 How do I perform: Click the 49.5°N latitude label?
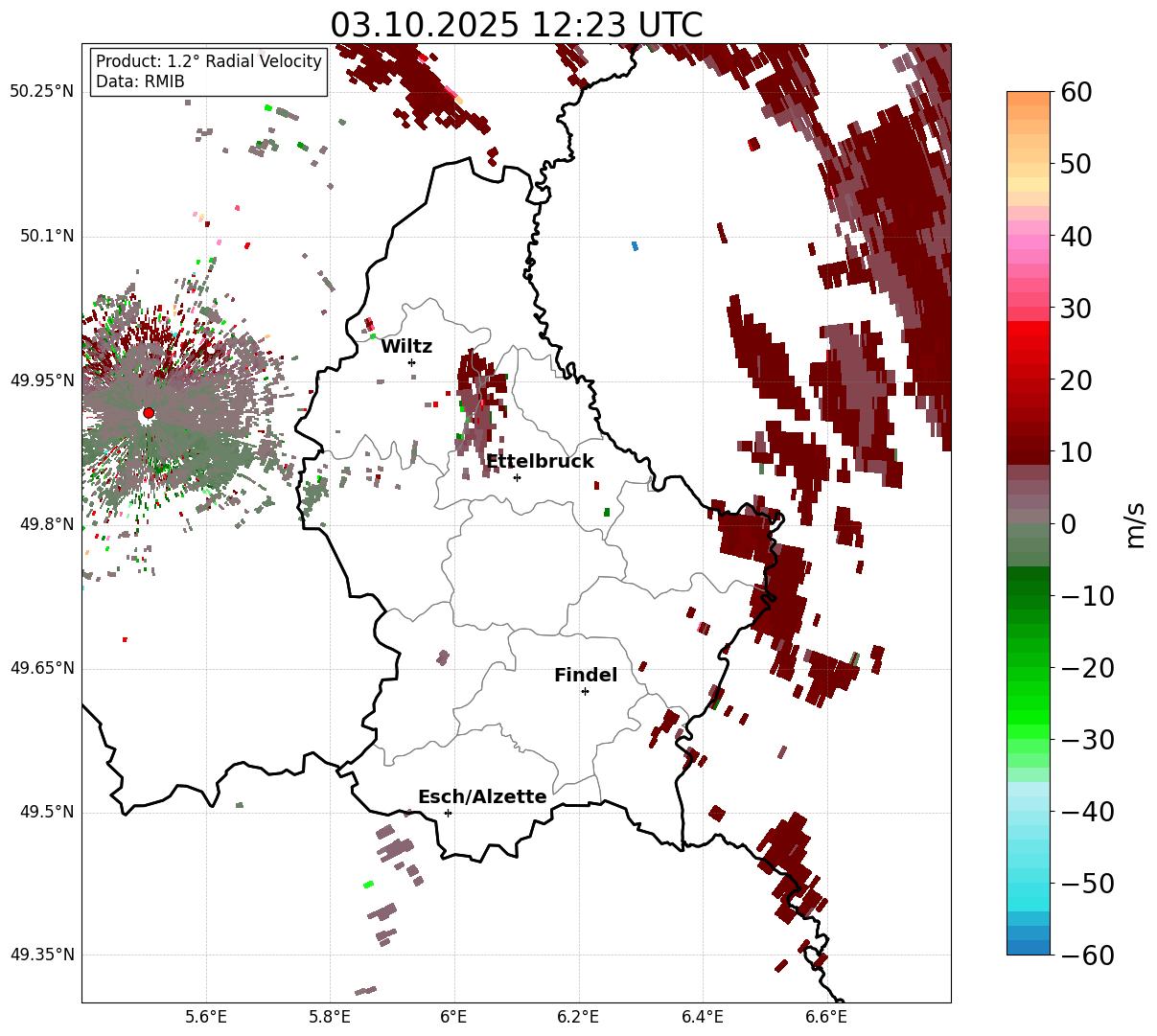pyautogui.click(x=46, y=813)
